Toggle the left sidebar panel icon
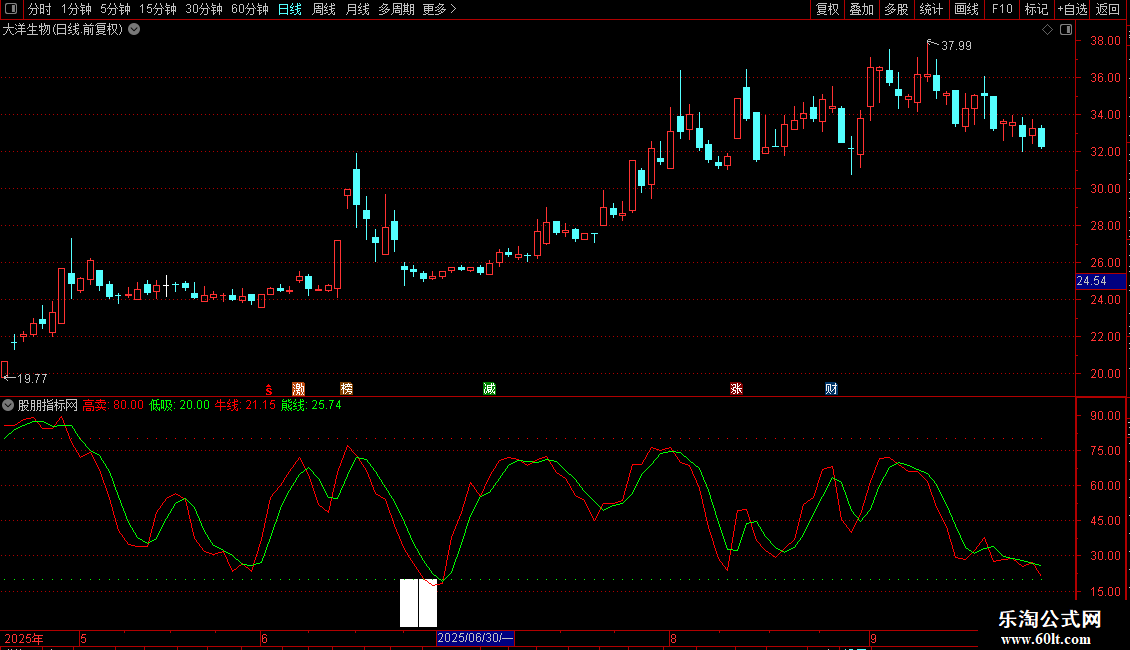This screenshot has width=1130, height=650. pyautogui.click(x=12, y=9)
